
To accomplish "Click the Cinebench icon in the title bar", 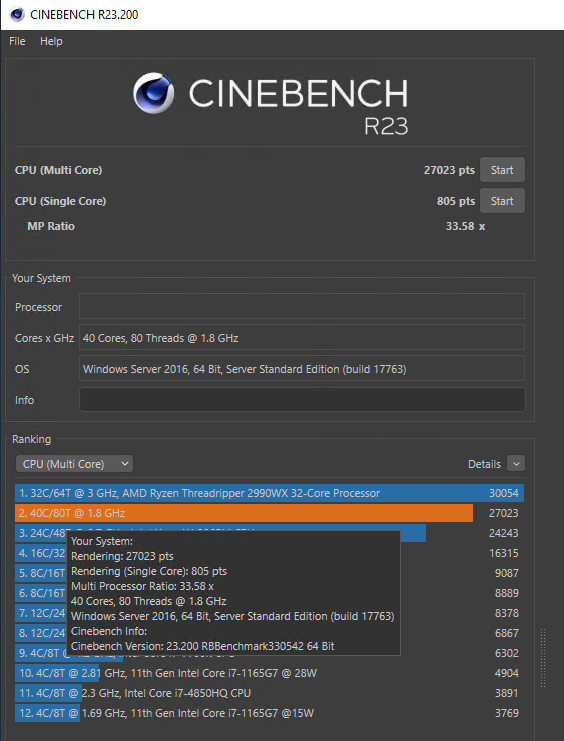I will click(17, 14).
